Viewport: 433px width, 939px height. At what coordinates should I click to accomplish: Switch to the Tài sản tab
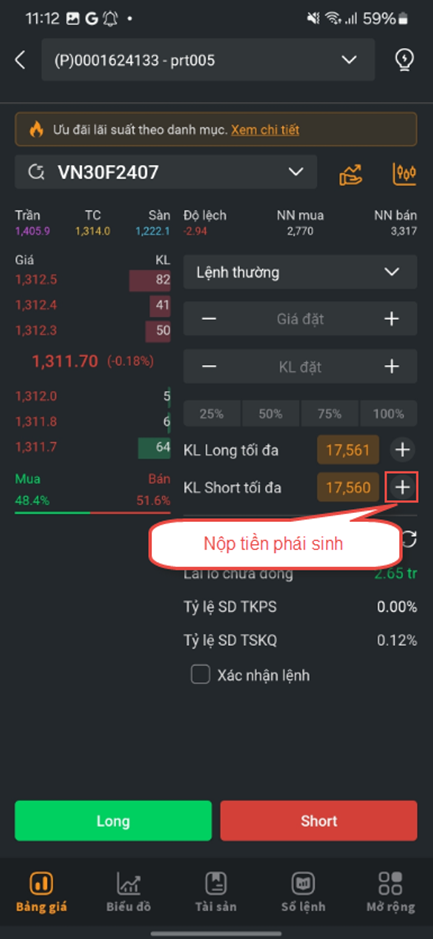click(216, 891)
